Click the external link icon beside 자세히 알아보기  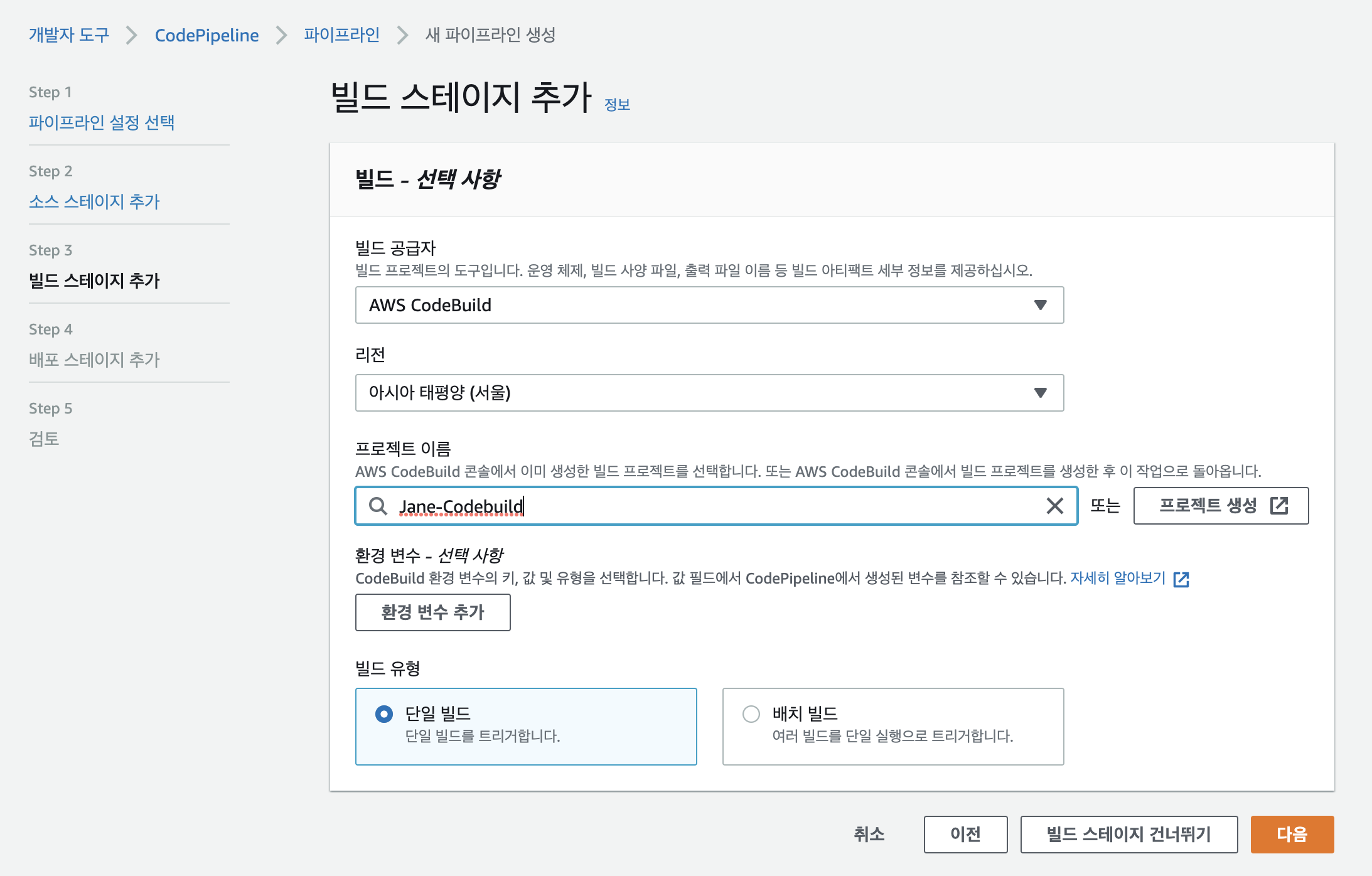point(1181,579)
